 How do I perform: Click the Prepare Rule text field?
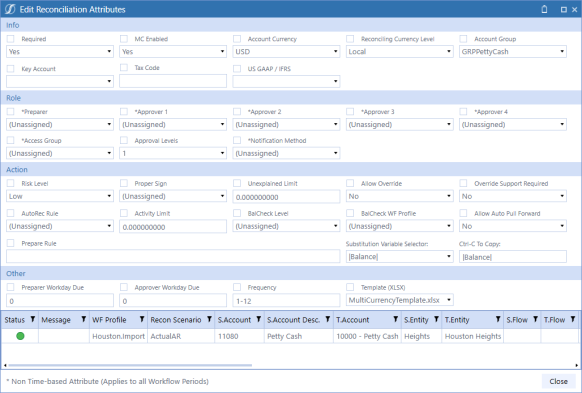(173, 256)
